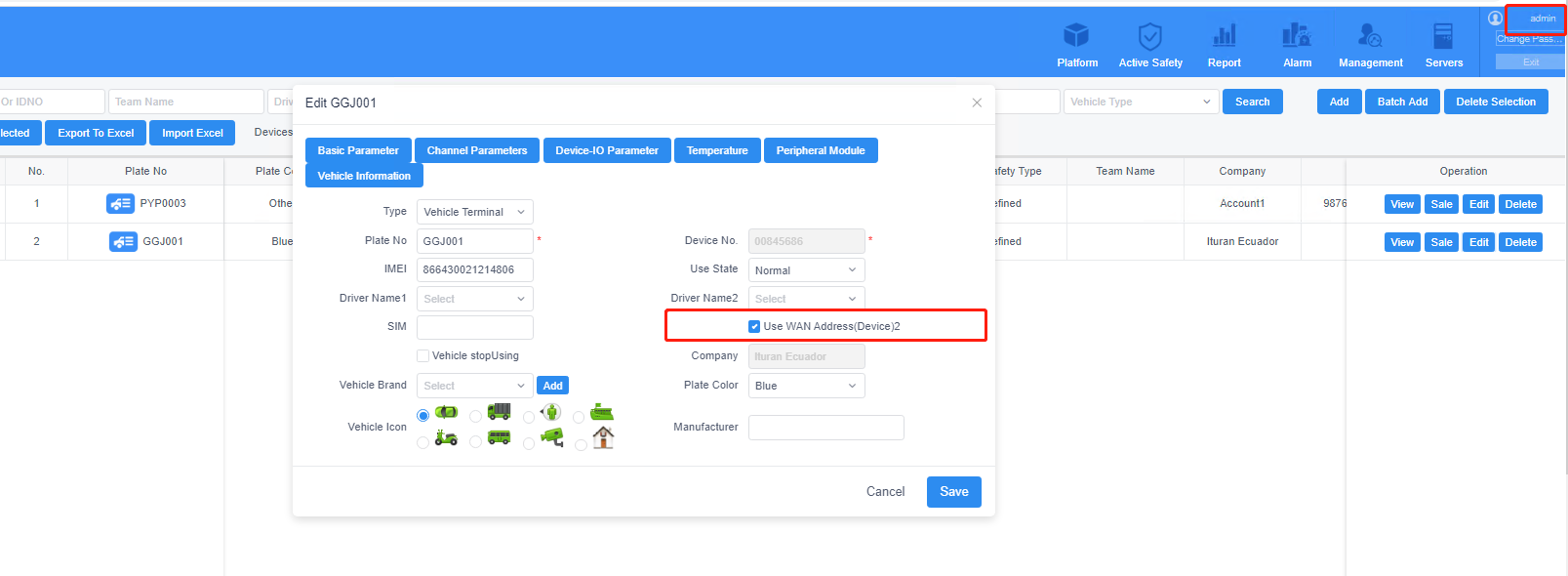Click View for the Ituran Ecuador row
The image size is (1568, 576).
pyautogui.click(x=1402, y=242)
